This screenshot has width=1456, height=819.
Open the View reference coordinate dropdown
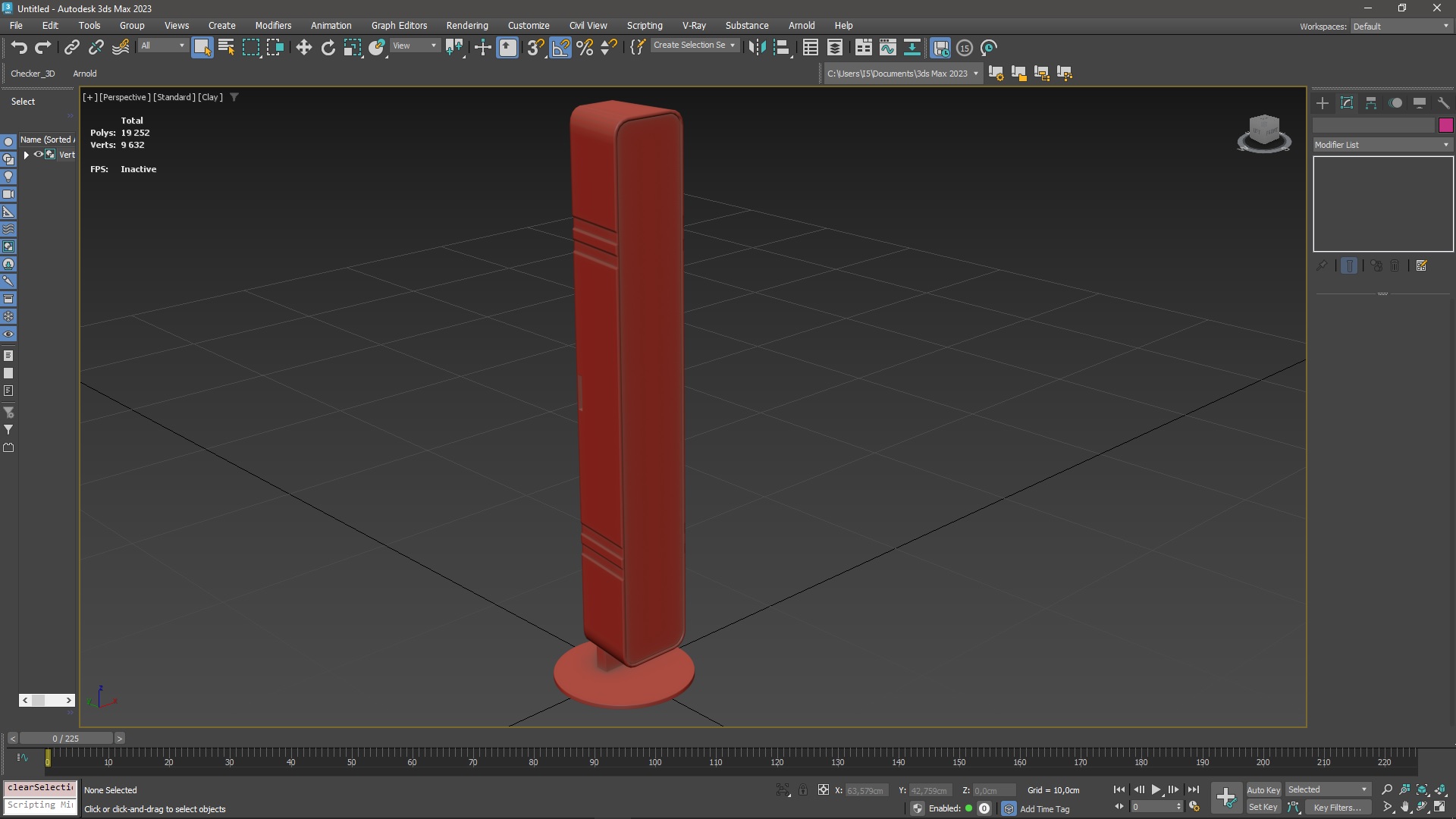coord(414,45)
